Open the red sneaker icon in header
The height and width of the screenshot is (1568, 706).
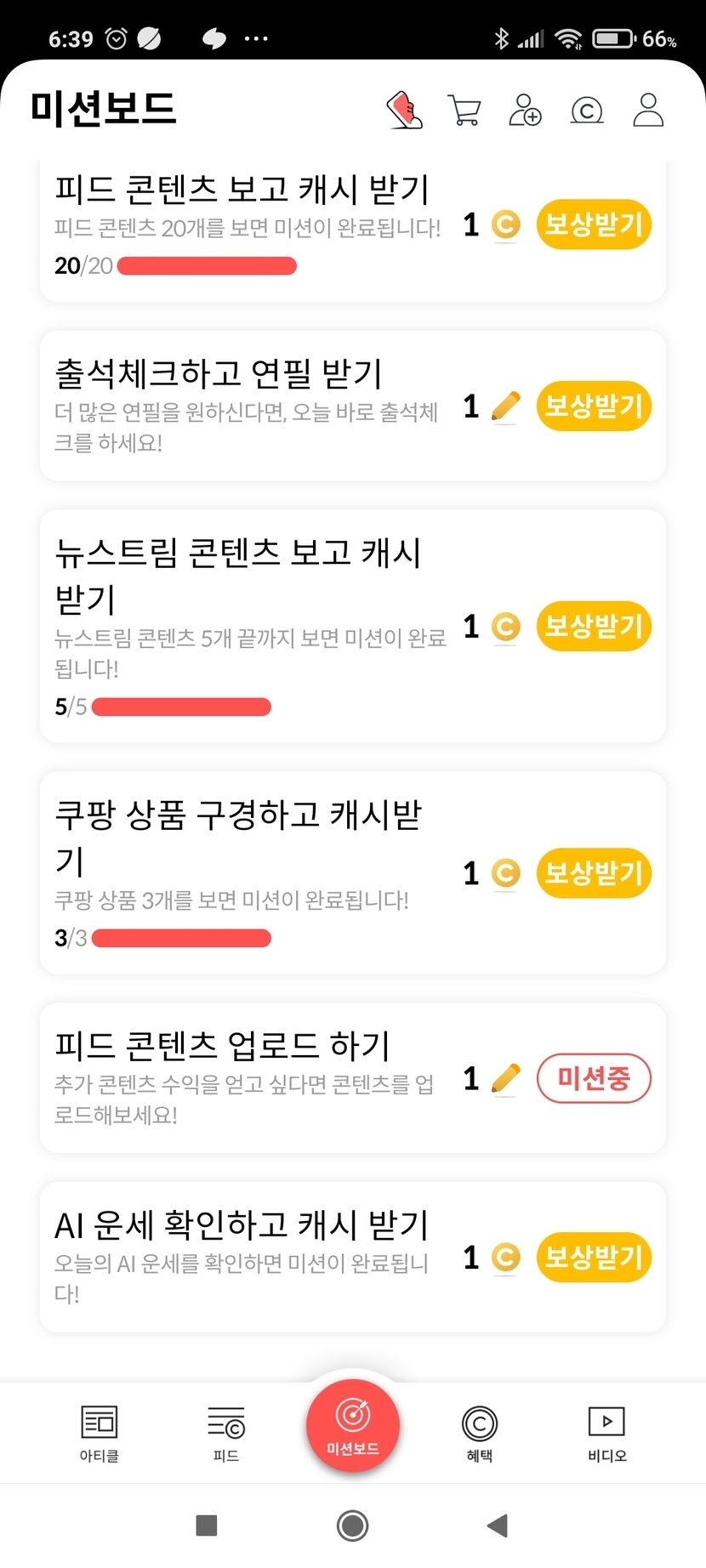tap(405, 110)
